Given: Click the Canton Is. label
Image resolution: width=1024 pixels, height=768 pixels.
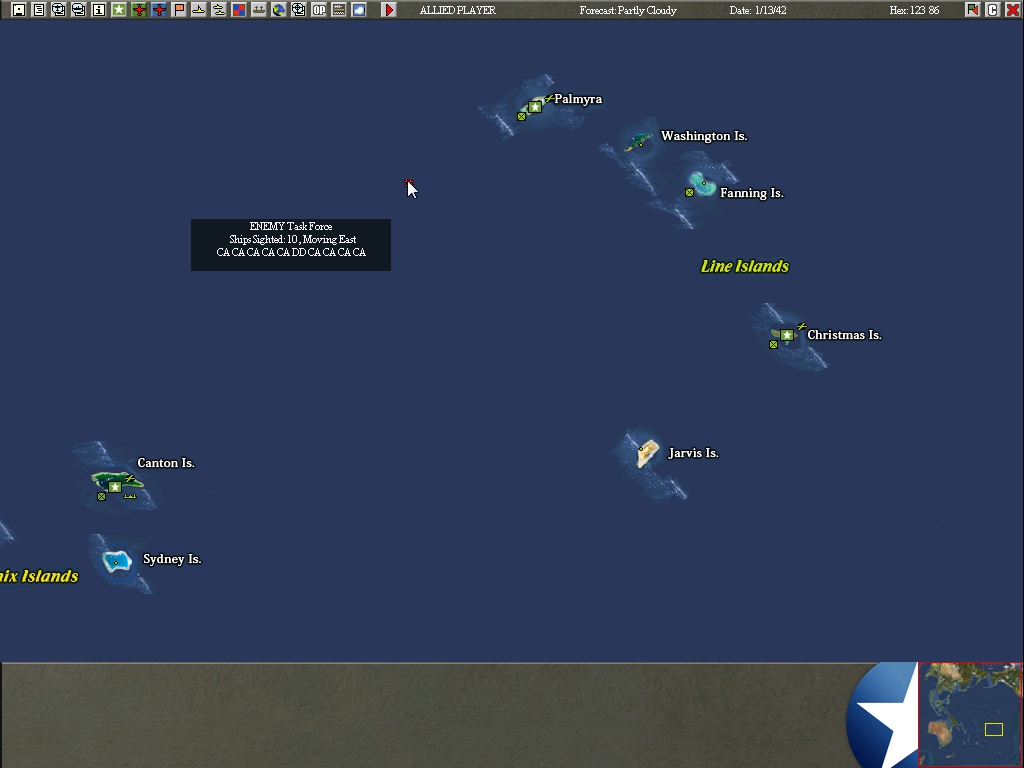Looking at the screenshot, I should click(x=166, y=463).
